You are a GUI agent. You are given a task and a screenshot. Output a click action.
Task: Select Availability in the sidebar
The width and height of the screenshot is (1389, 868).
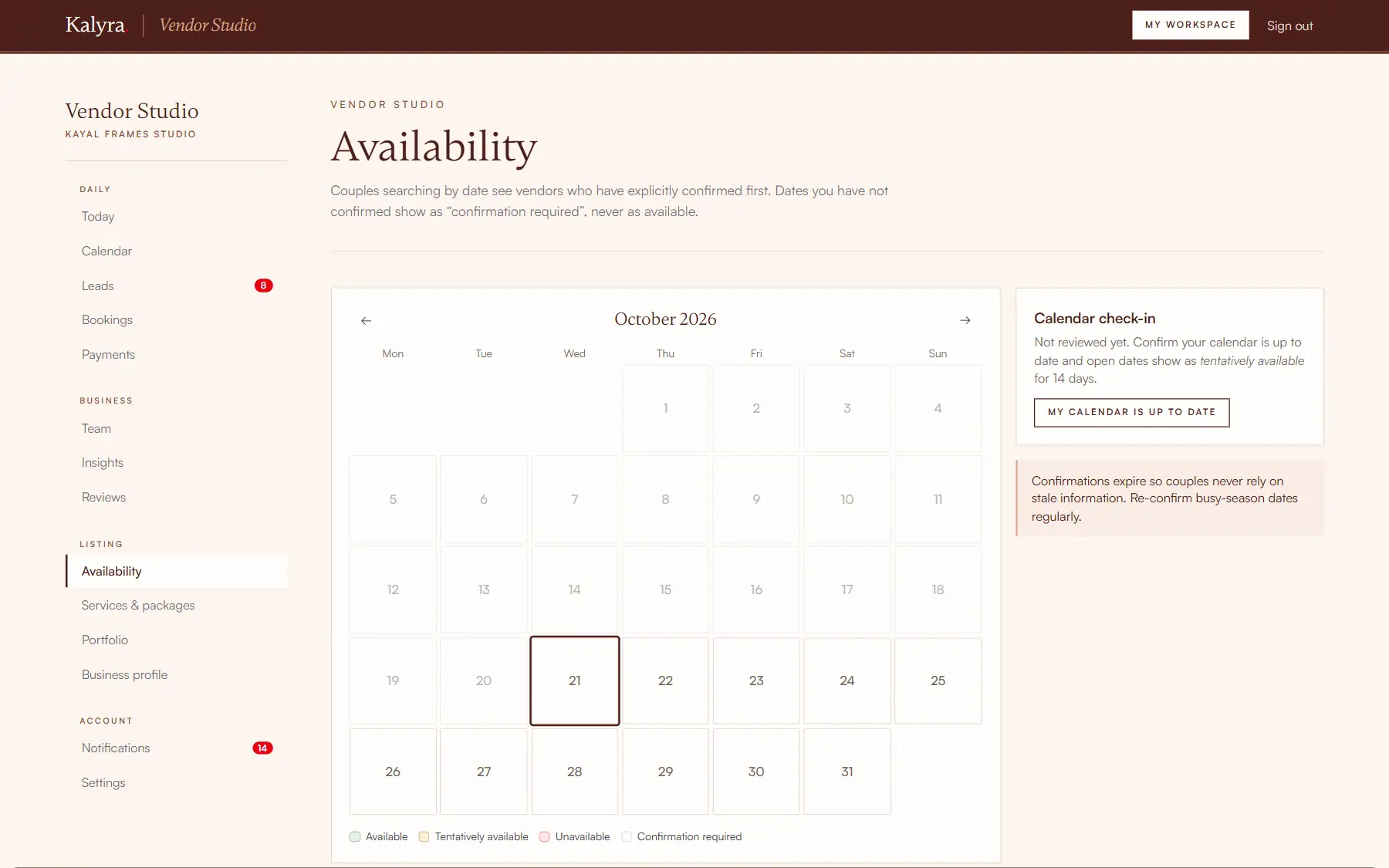coord(177,571)
